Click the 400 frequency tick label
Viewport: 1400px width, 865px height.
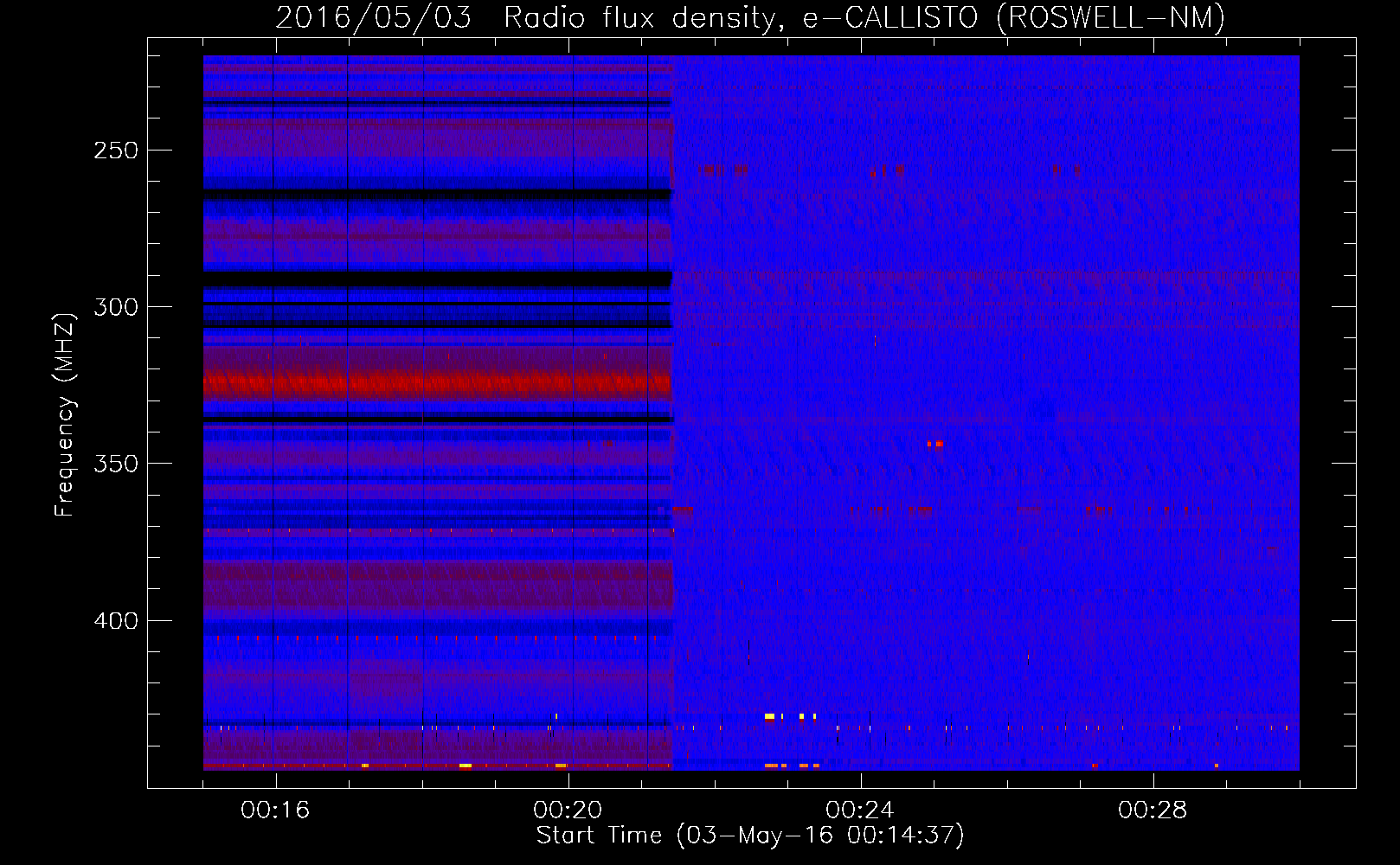(x=116, y=621)
